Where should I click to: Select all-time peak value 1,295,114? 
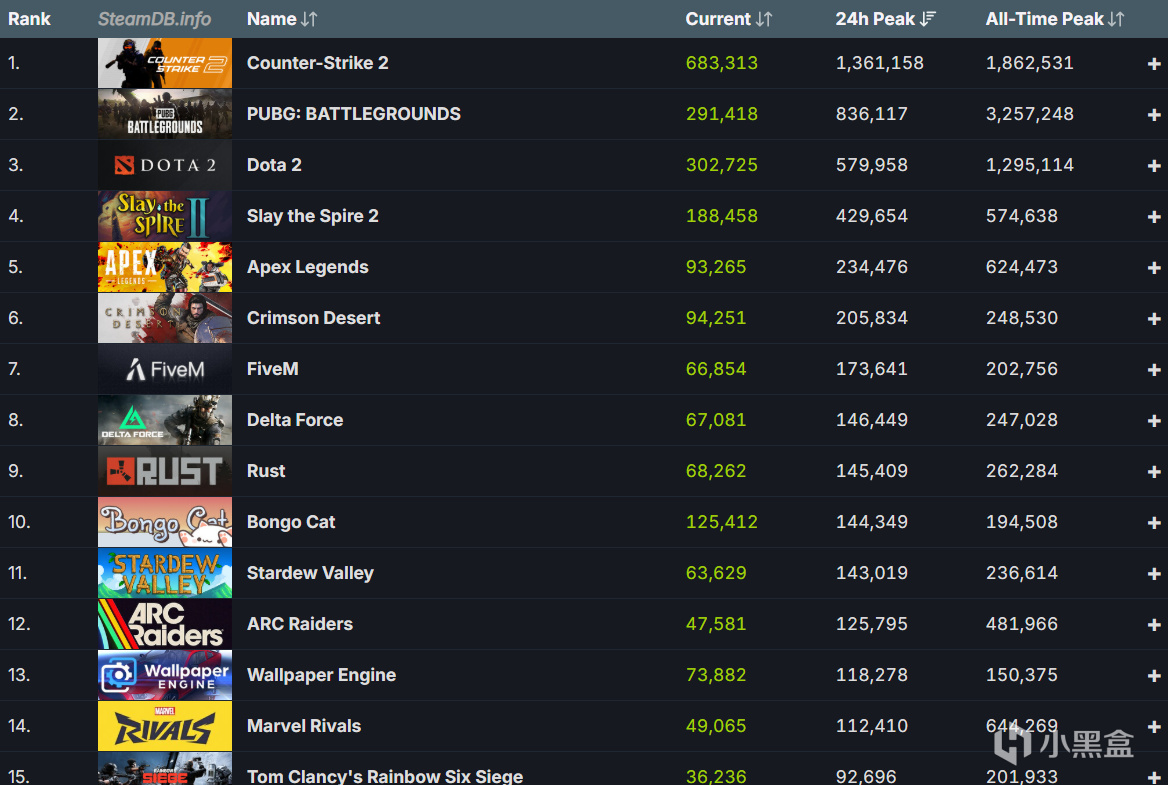[x=1029, y=165]
